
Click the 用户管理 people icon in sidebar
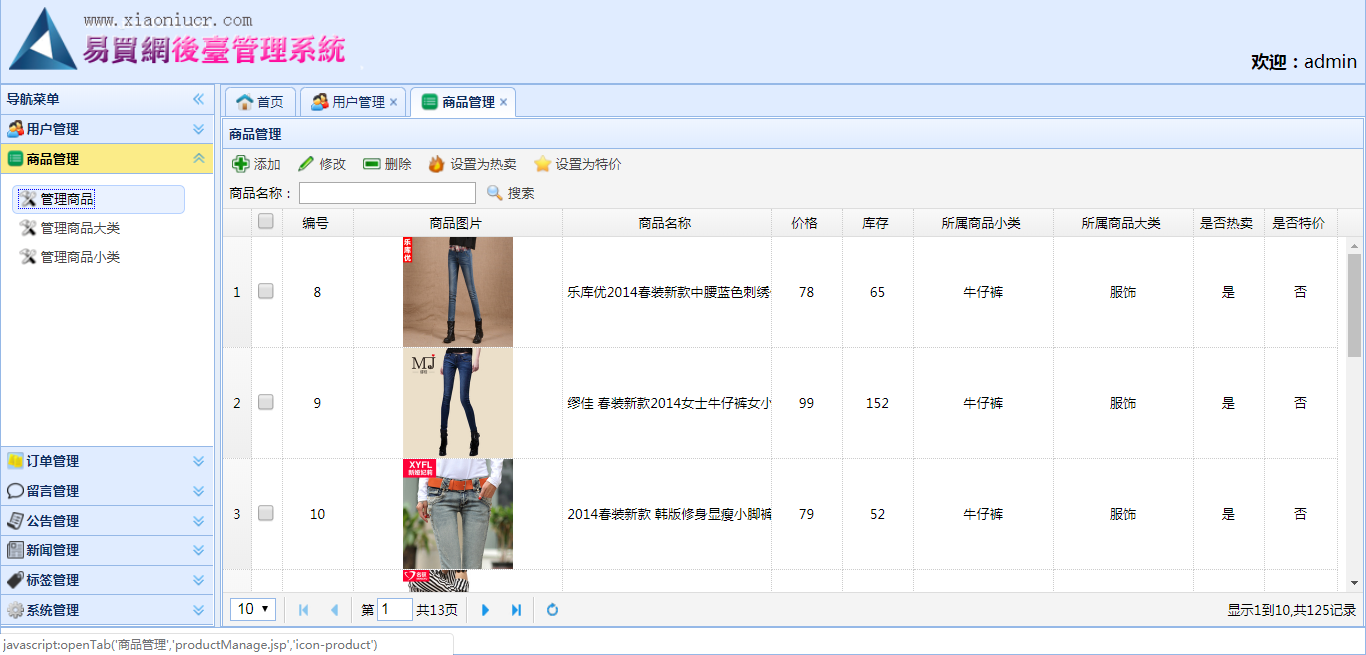(15, 129)
